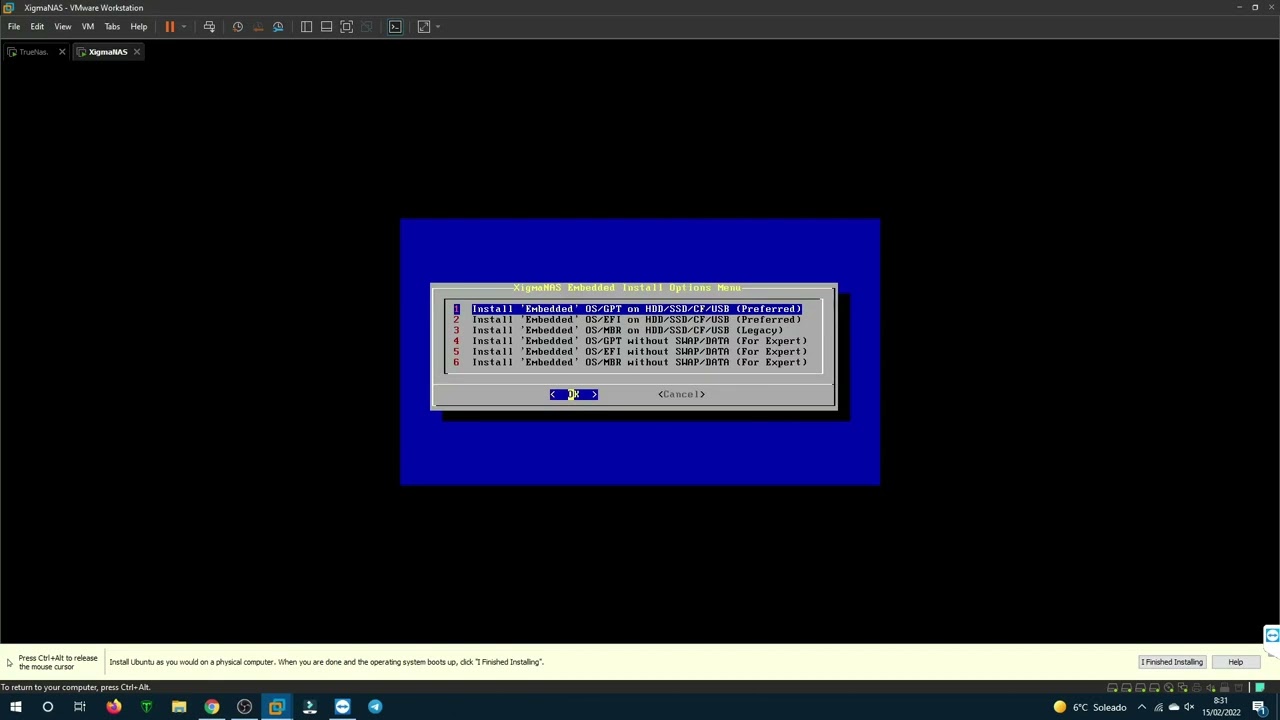Viewport: 1280px width, 720px height.
Task: Click the muted volume tray icon
Action: [1189, 707]
